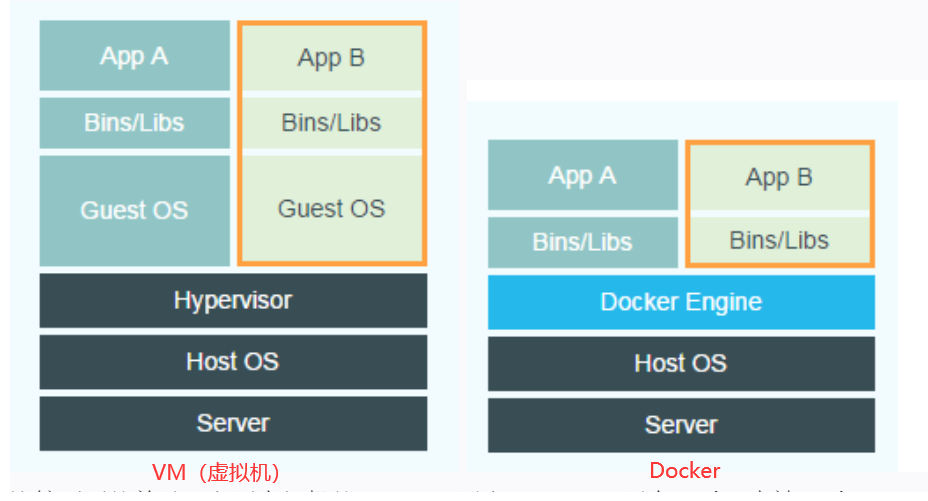The height and width of the screenshot is (501, 928).
Task: Select the green Guest OS block under App B
Action: coord(332,208)
